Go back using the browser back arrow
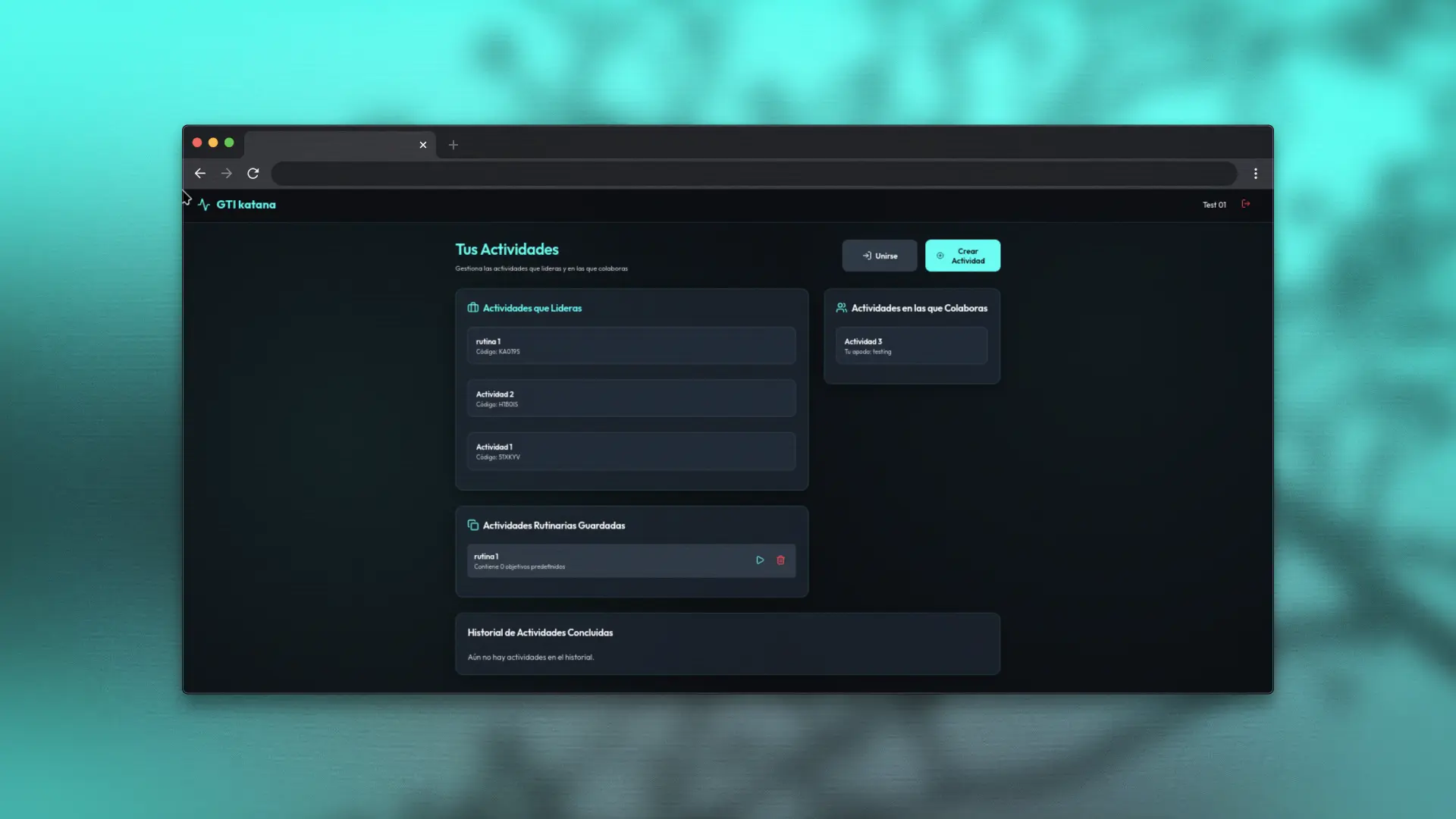The image size is (1456, 819). coord(200,174)
